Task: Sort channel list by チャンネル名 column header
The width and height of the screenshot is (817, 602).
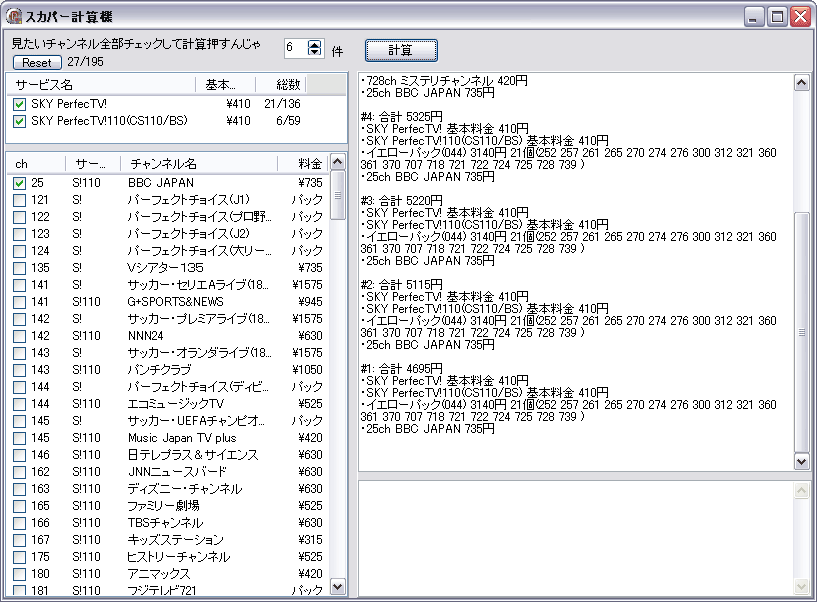Action: 199,164
